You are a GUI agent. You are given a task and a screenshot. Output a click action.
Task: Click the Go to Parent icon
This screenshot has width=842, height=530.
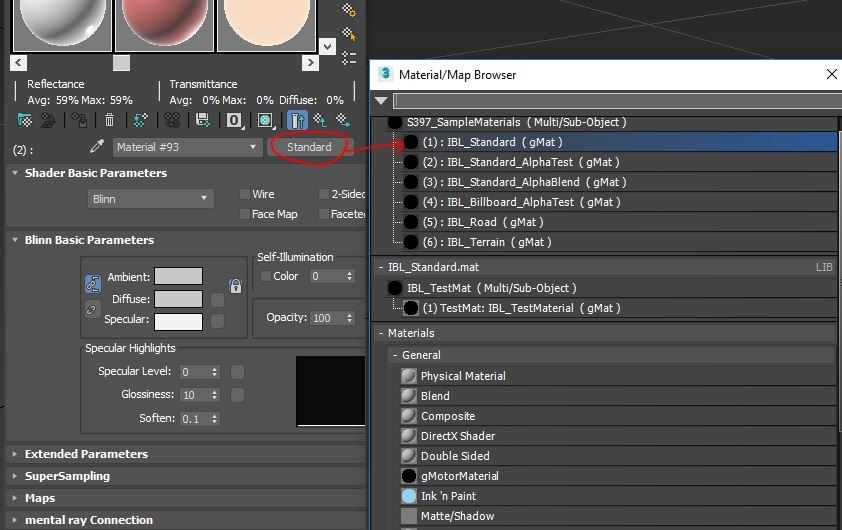coord(321,120)
